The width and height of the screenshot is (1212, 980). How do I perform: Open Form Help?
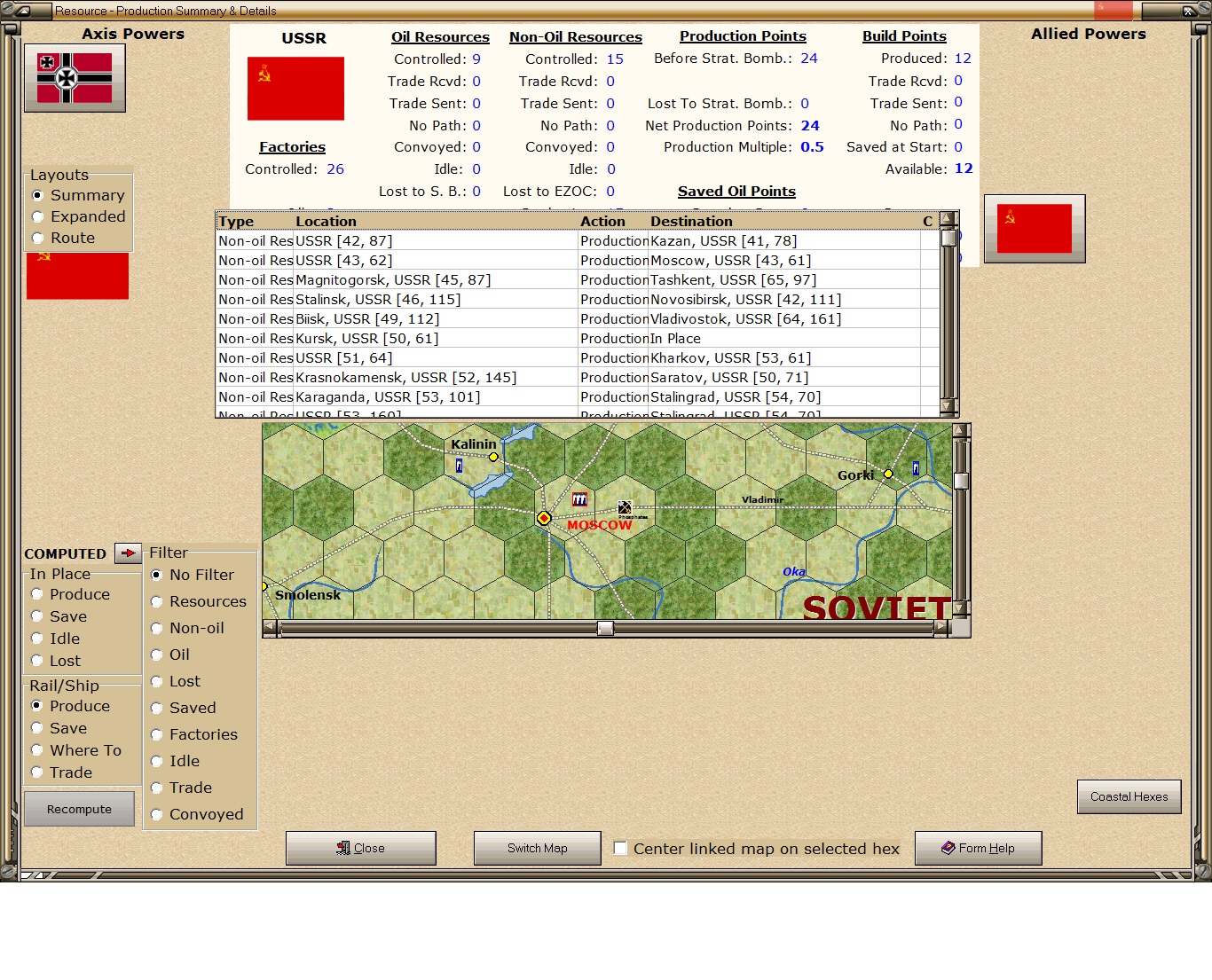click(x=978, y=848)
